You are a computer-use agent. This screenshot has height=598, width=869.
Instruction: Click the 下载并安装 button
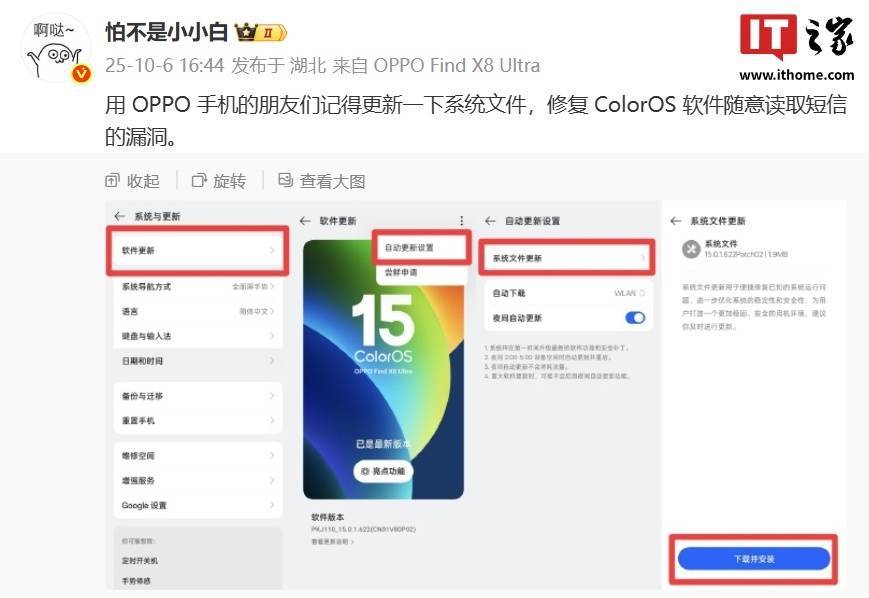[x=754, y=559]
